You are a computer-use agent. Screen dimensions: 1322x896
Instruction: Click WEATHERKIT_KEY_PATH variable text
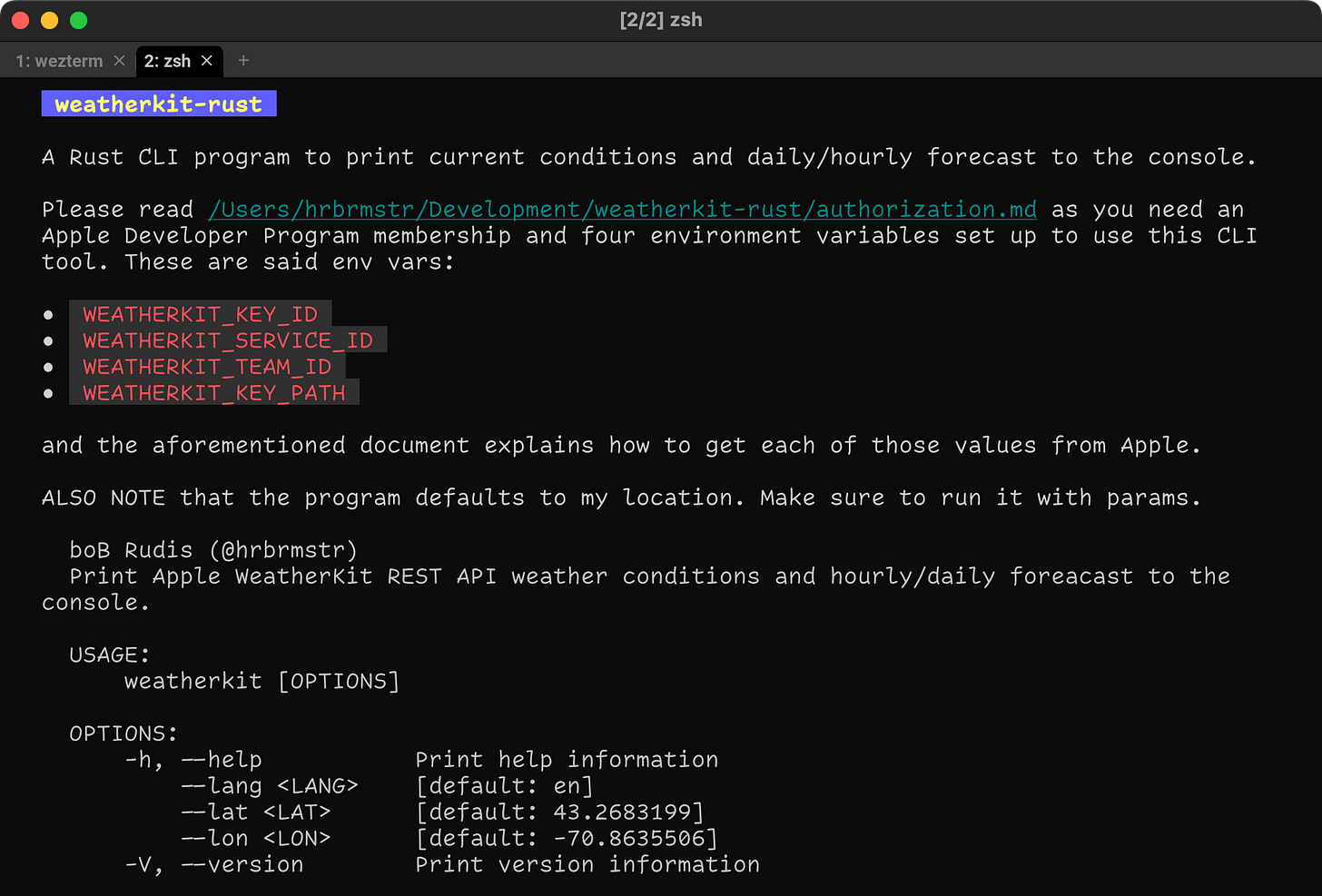point(214,393)
